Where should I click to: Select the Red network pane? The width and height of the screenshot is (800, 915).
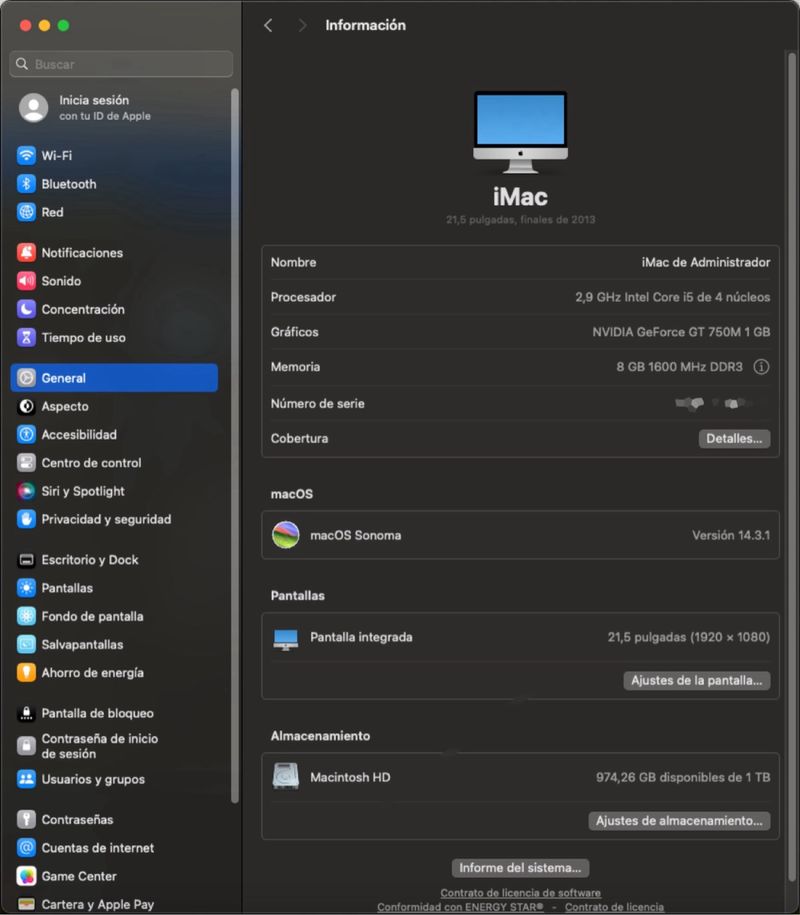tap(114, 212)
